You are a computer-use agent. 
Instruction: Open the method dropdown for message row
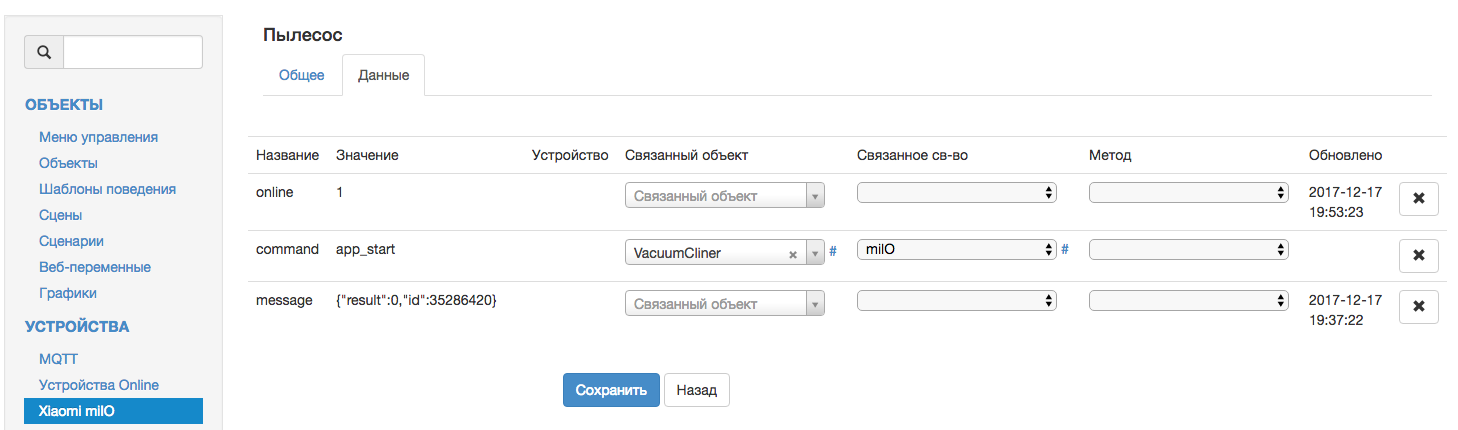pos(1188,300)
